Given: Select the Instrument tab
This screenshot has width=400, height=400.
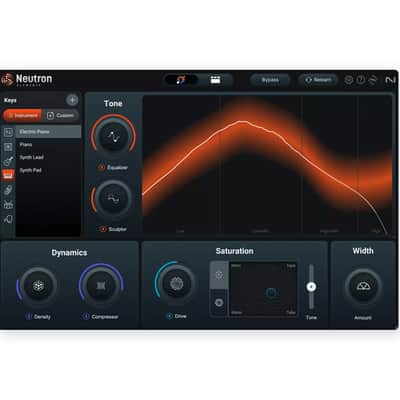Looking at the screenshot, I should (x=22, y=115).
